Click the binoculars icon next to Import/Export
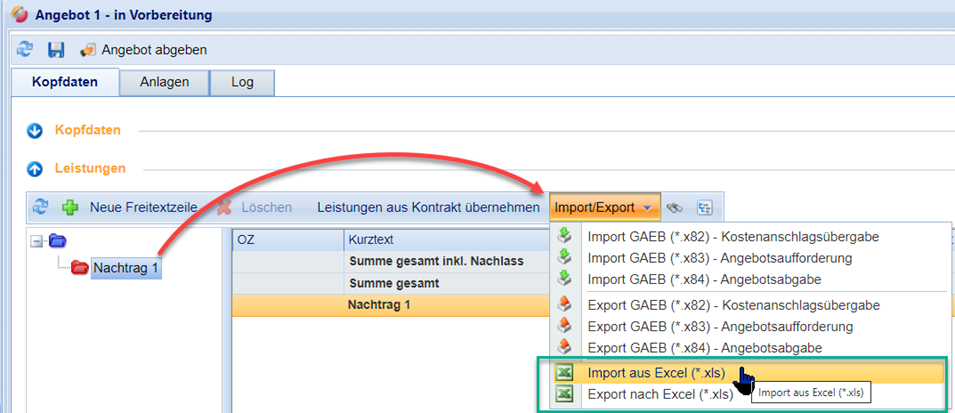955x413 pixels. point(676,207)
